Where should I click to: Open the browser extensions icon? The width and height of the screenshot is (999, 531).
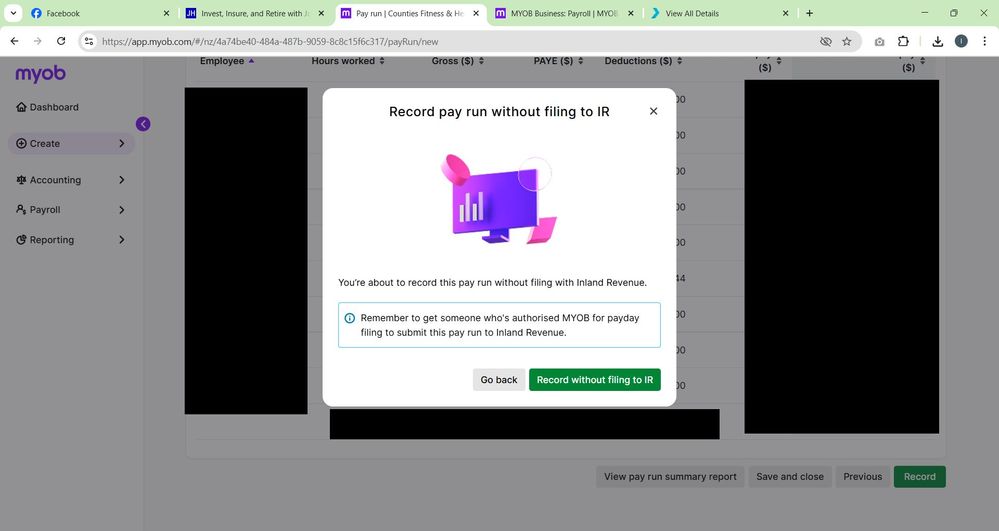tap(903, 42)
